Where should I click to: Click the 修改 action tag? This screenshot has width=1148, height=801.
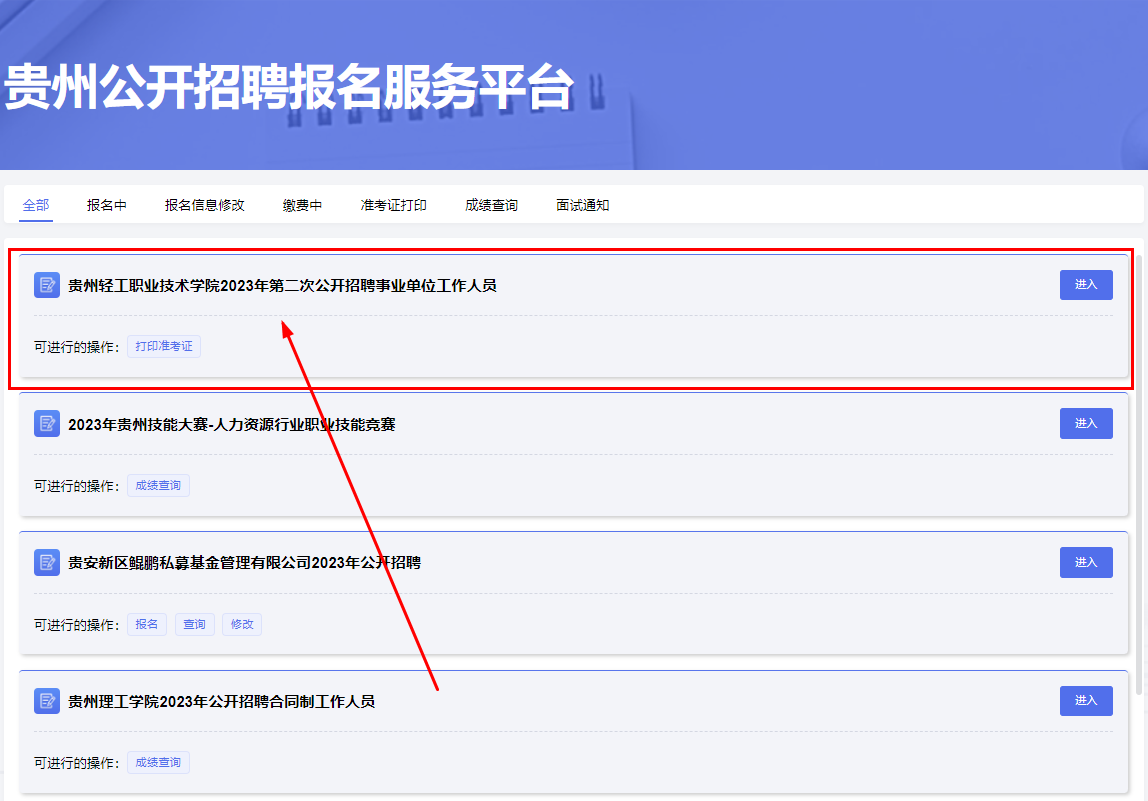tap(242, 624)
